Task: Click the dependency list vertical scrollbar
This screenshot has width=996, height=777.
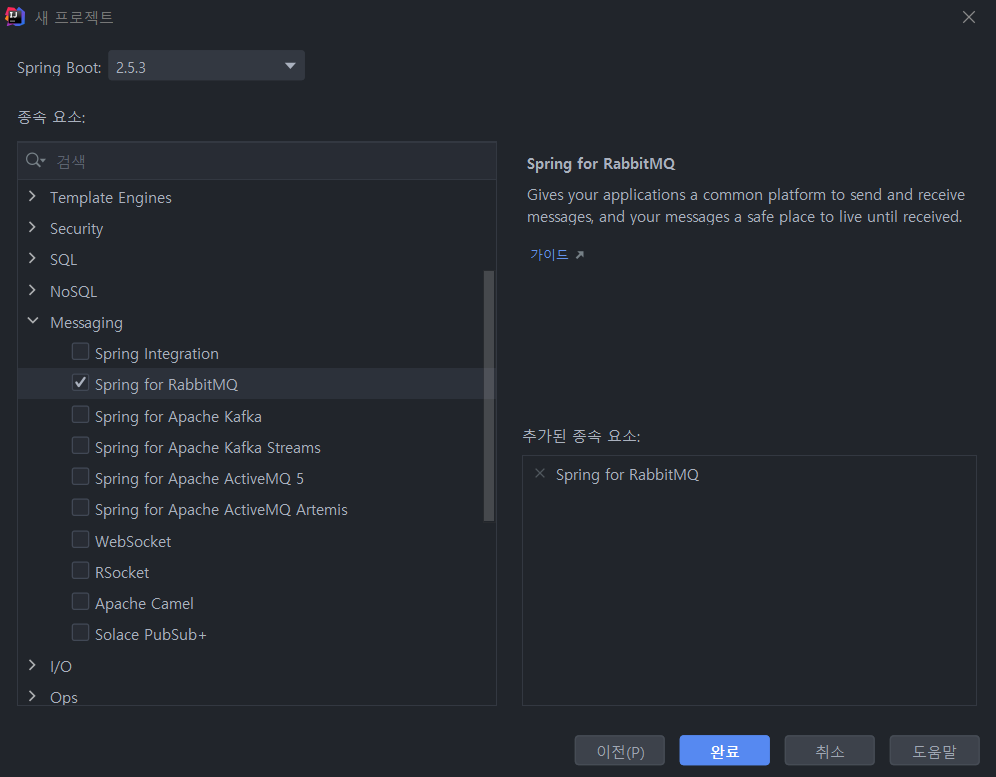Action: 488,396
